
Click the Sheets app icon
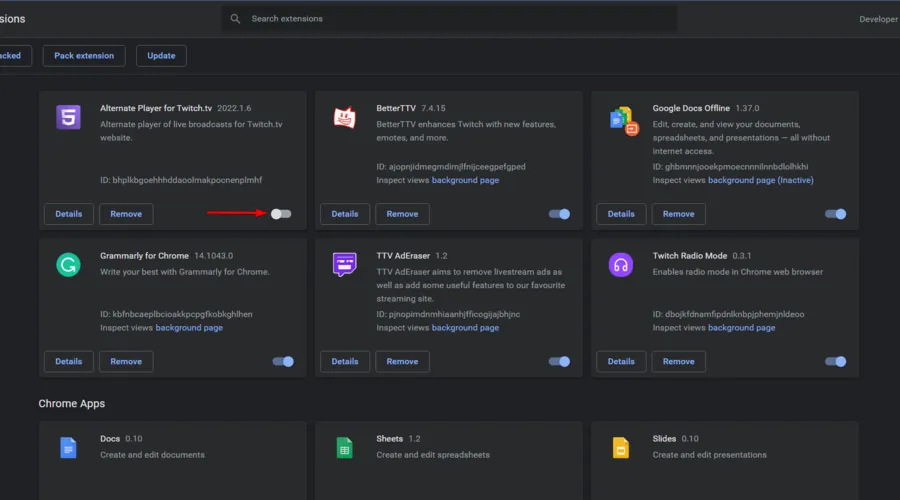point(344,448)
